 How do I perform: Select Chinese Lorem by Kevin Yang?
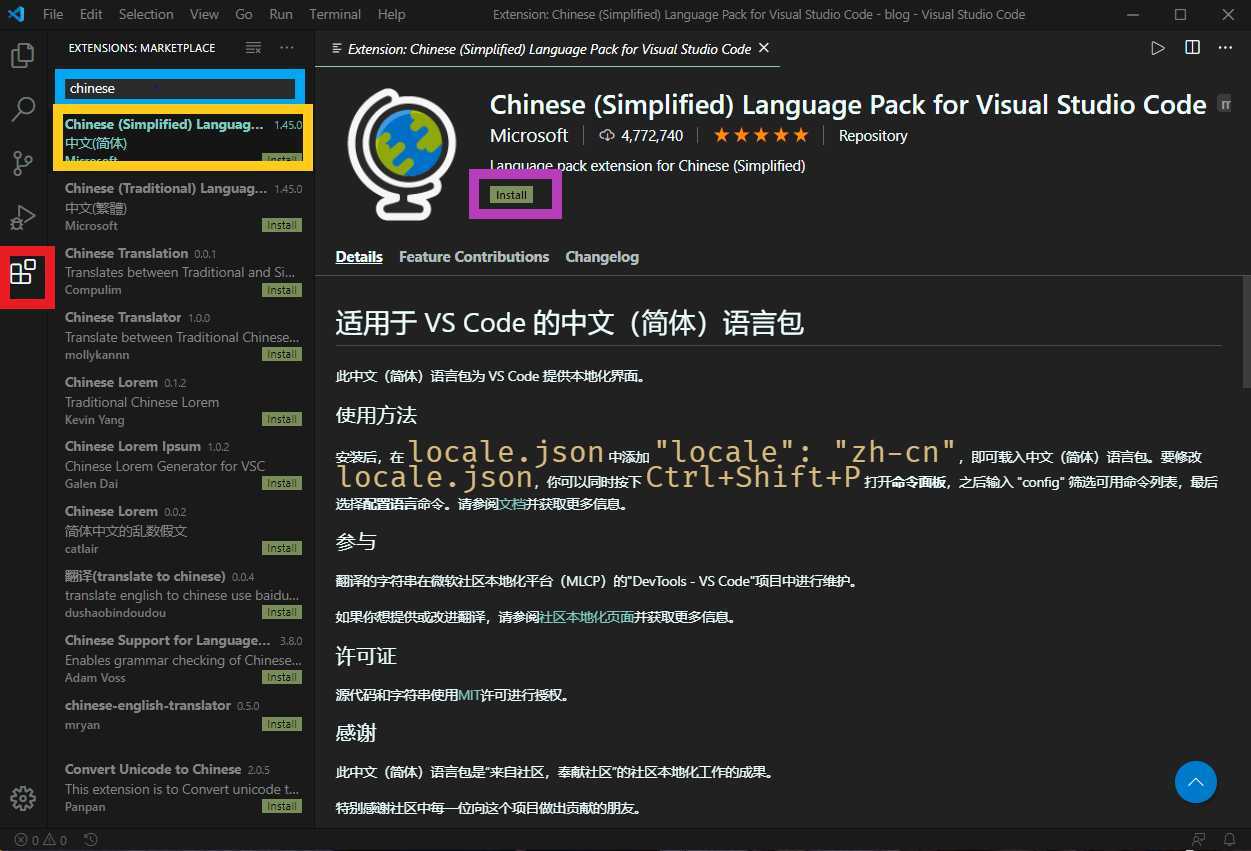coord(183,401)
